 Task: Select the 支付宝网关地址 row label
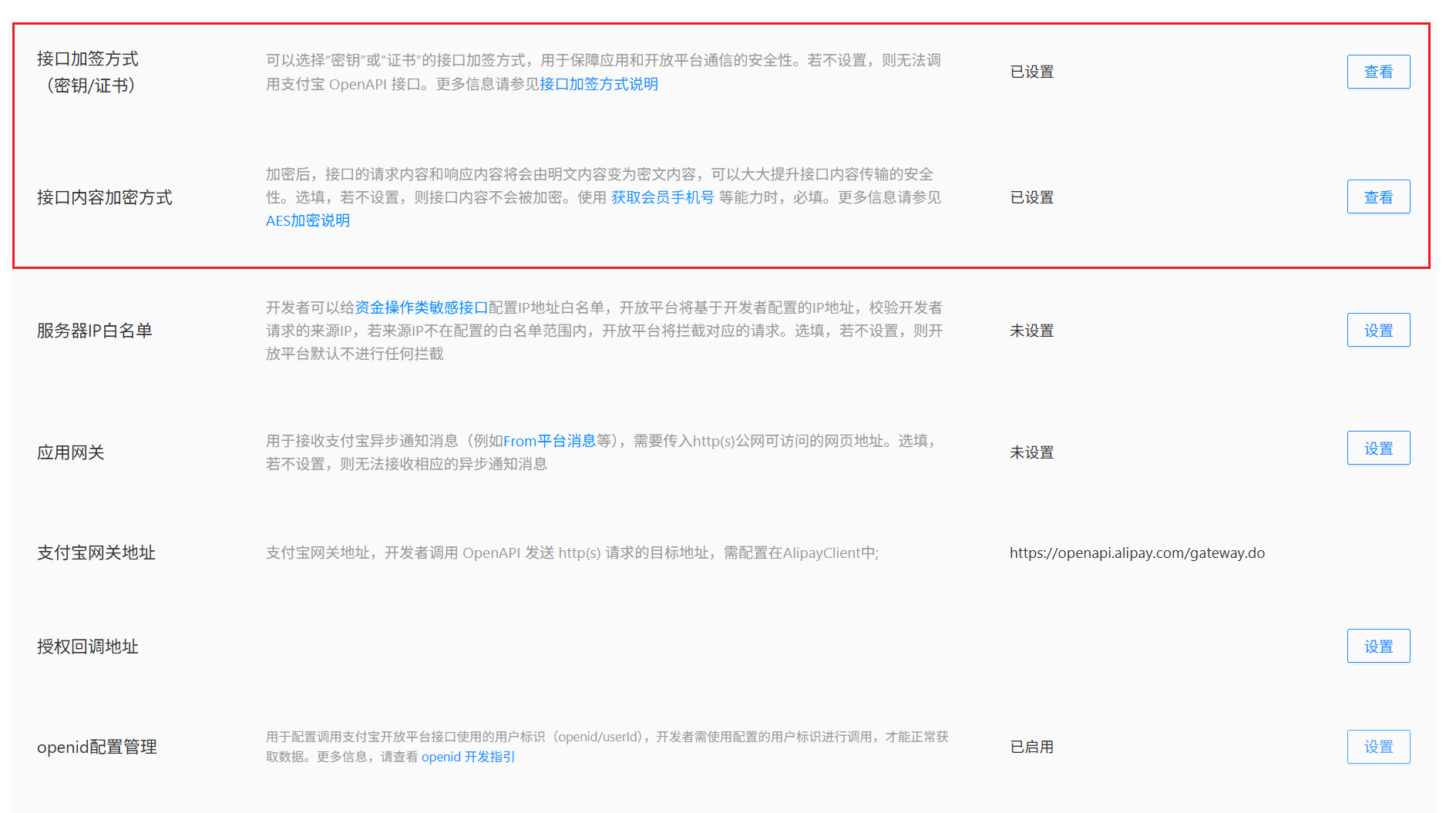[96, 553]
